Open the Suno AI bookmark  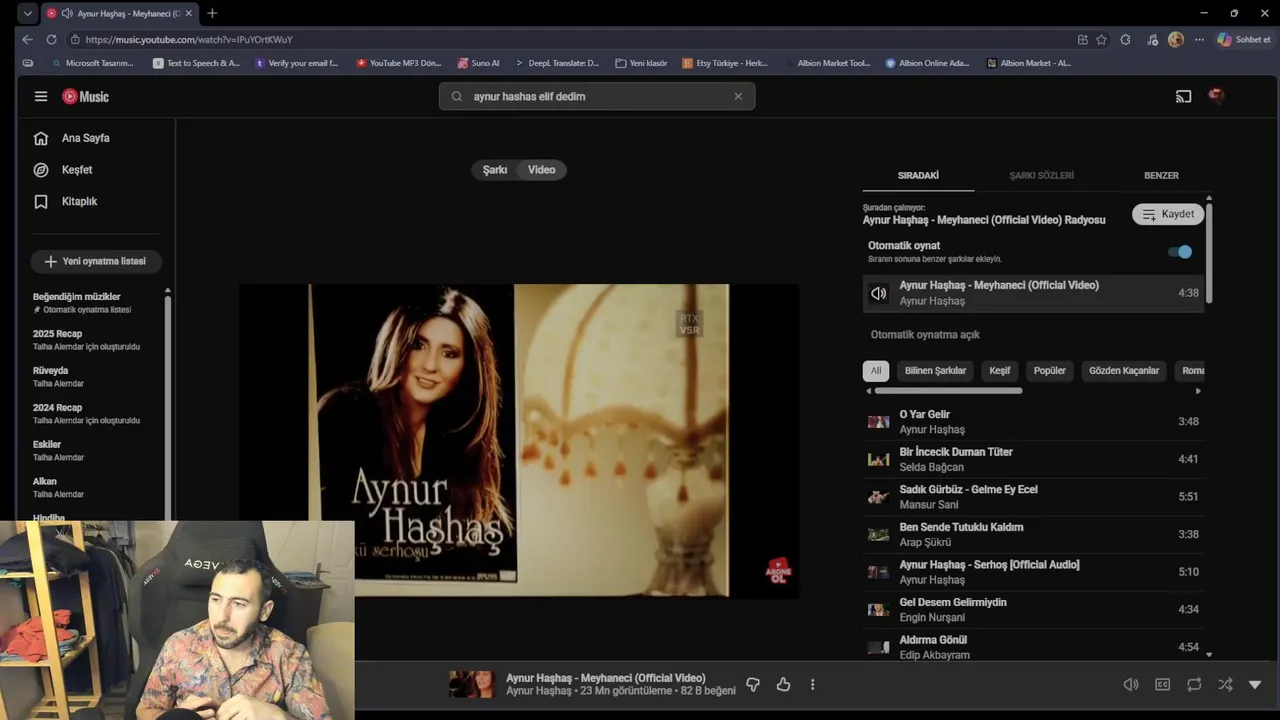pyautogui.click(x=479, y=63)
